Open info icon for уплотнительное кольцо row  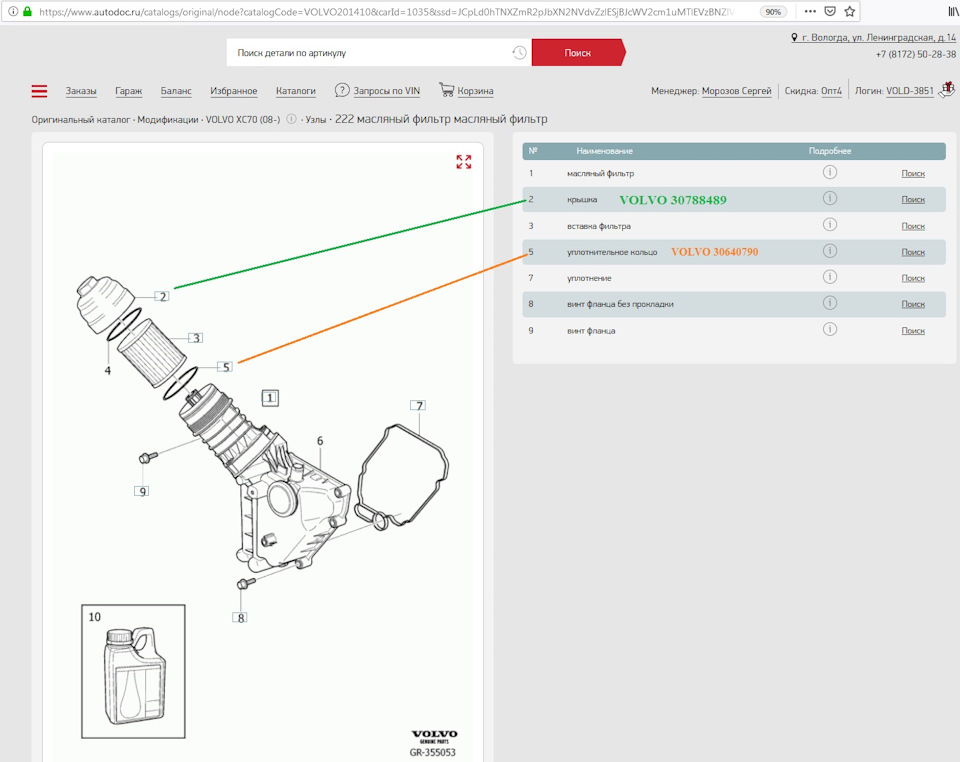830,251
